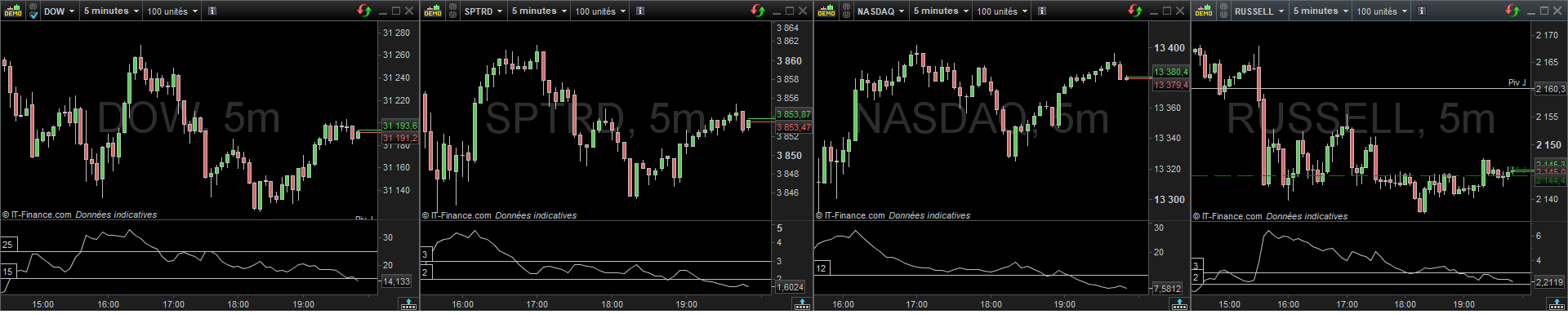This screenshot has width=1568, height=314.
Task: Maximize the DOW chart window
Action: tap(396, 11)
